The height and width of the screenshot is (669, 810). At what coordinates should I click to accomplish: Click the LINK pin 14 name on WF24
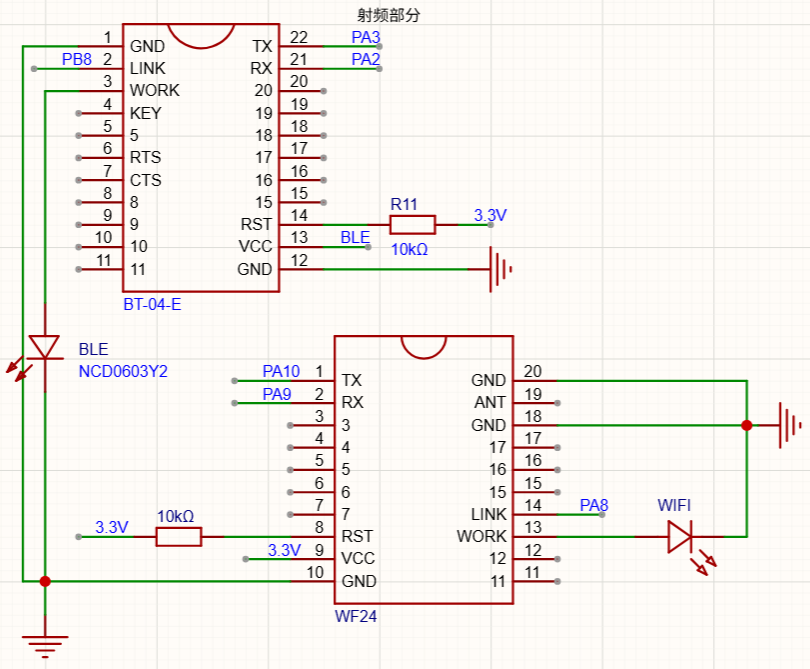(x=489, y=514)
